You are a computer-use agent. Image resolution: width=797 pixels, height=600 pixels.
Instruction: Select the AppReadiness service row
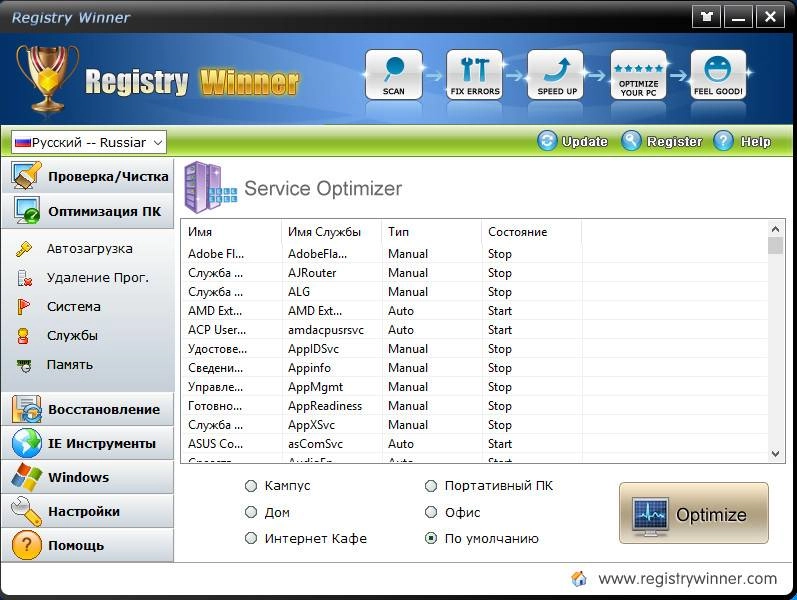(x=475, y=406)
